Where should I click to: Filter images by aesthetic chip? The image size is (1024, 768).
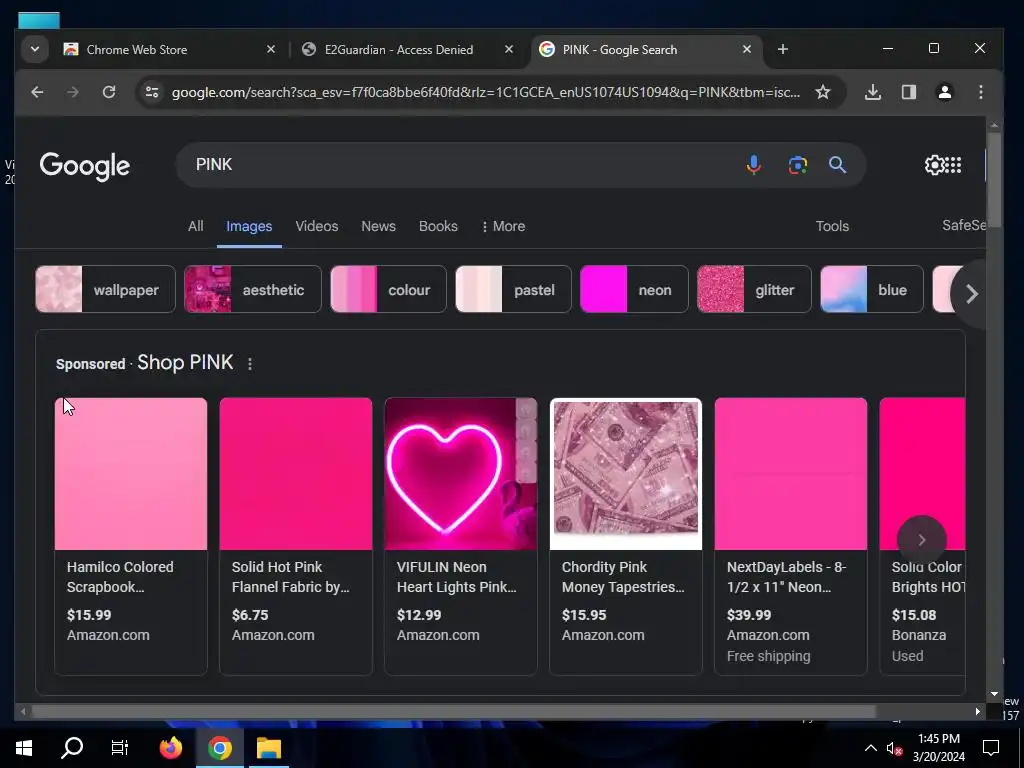(x=253, y=289)
